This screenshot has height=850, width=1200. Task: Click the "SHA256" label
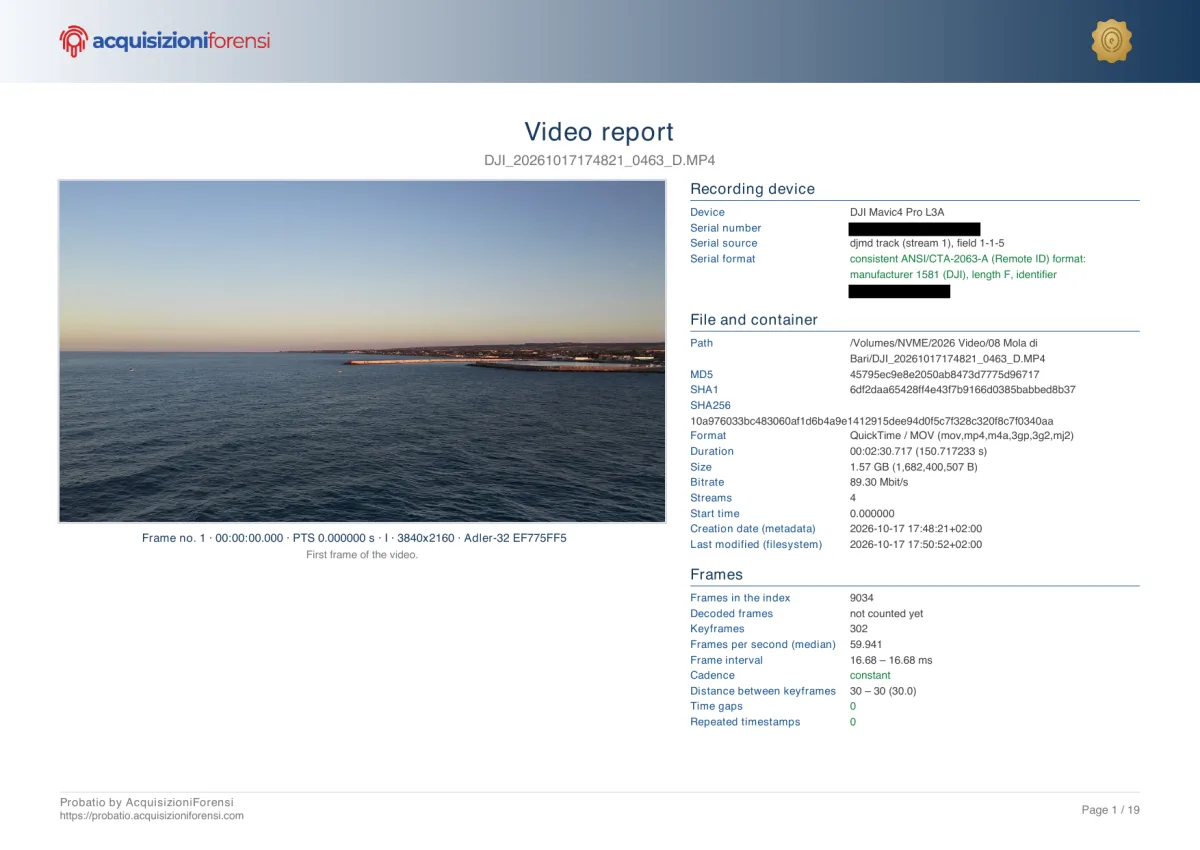(710, 406)
